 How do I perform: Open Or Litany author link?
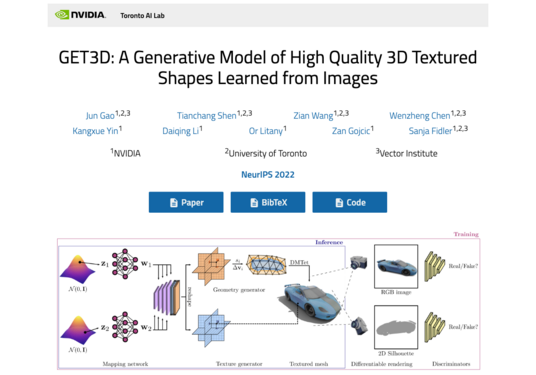point(266,131)
